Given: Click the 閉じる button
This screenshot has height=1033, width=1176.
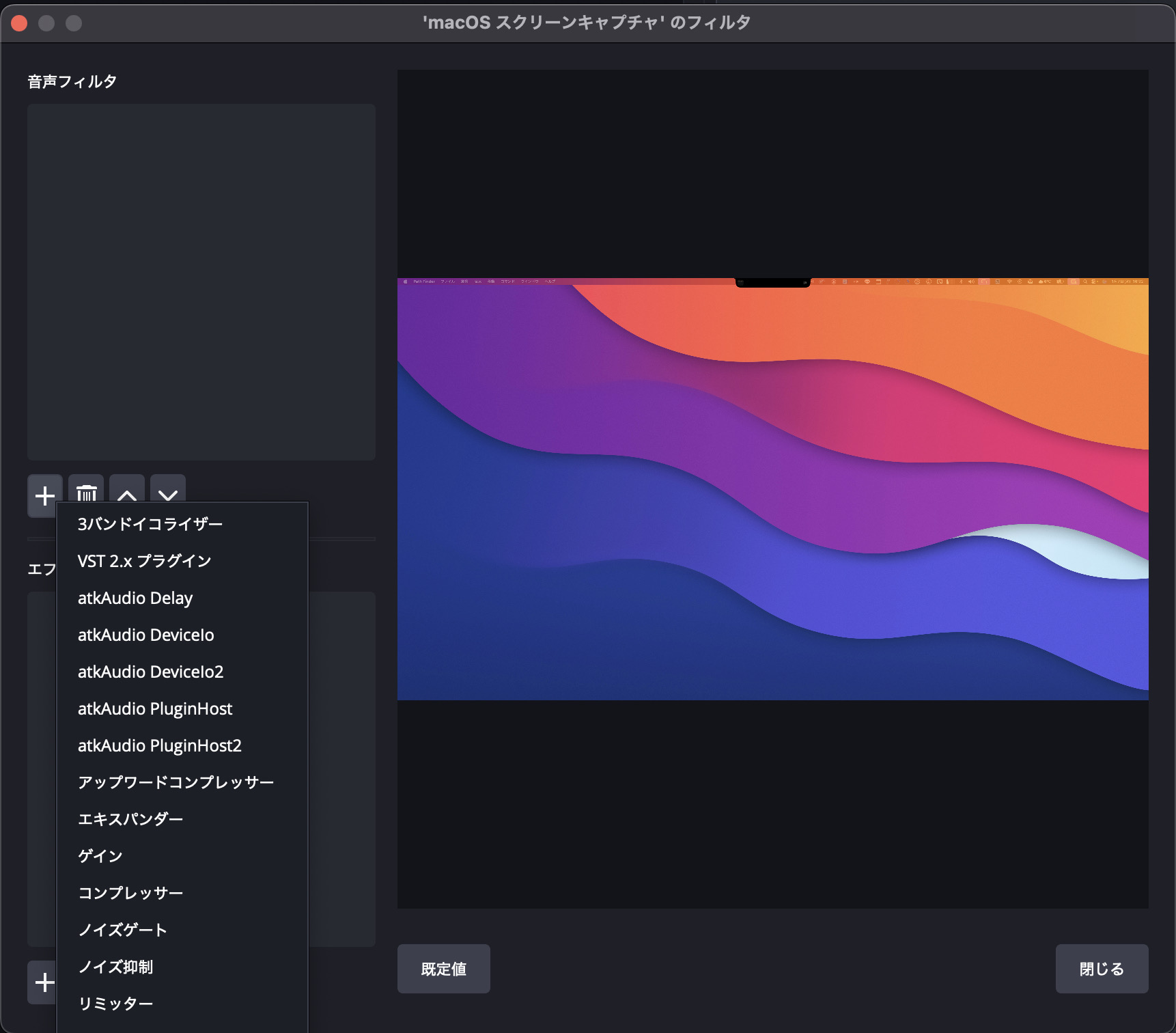Looking at the screenshot, I should point(1101,969).
